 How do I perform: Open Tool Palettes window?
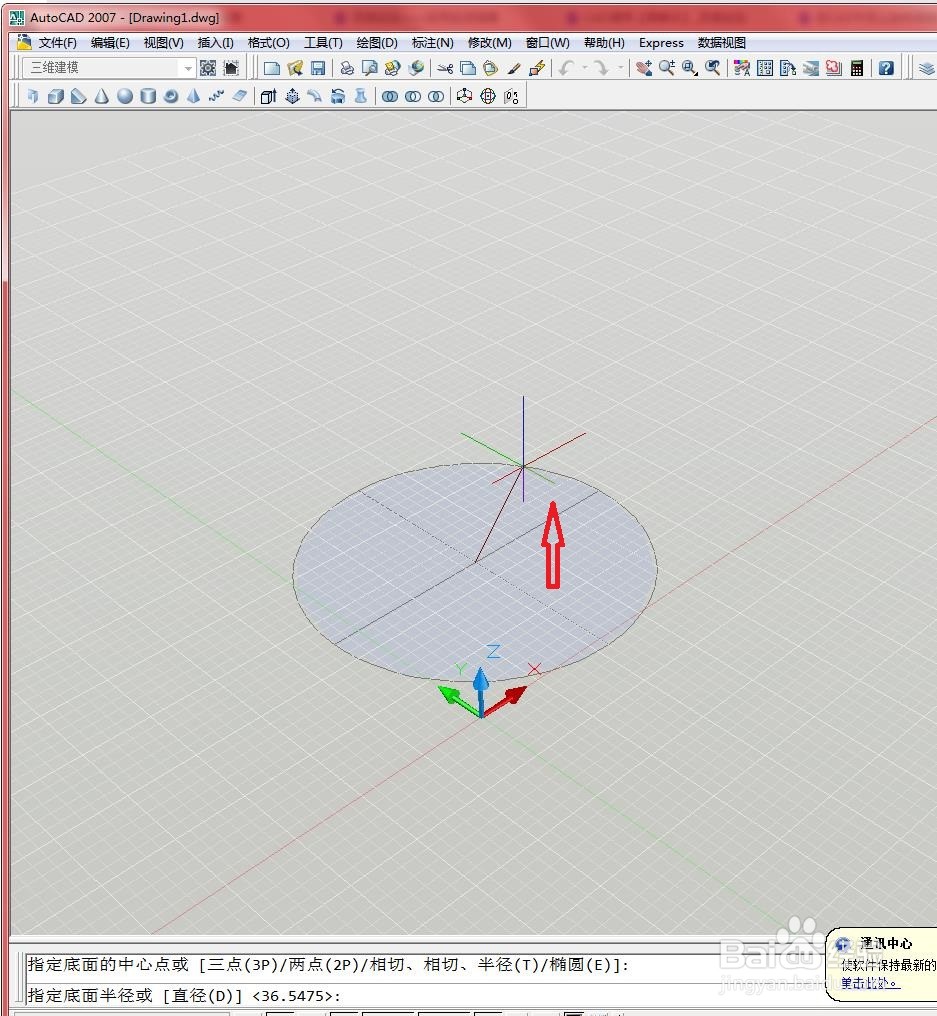click(x=788, y=68)
